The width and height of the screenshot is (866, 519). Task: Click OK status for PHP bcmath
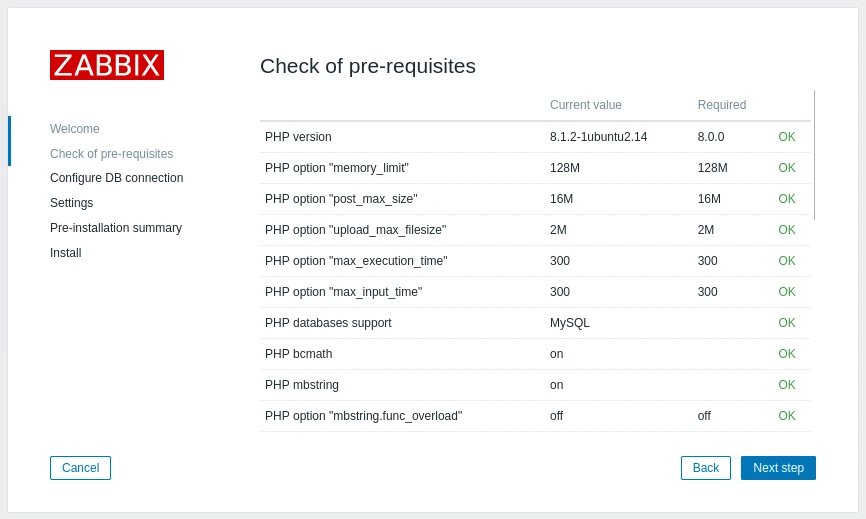coord(786,354)
